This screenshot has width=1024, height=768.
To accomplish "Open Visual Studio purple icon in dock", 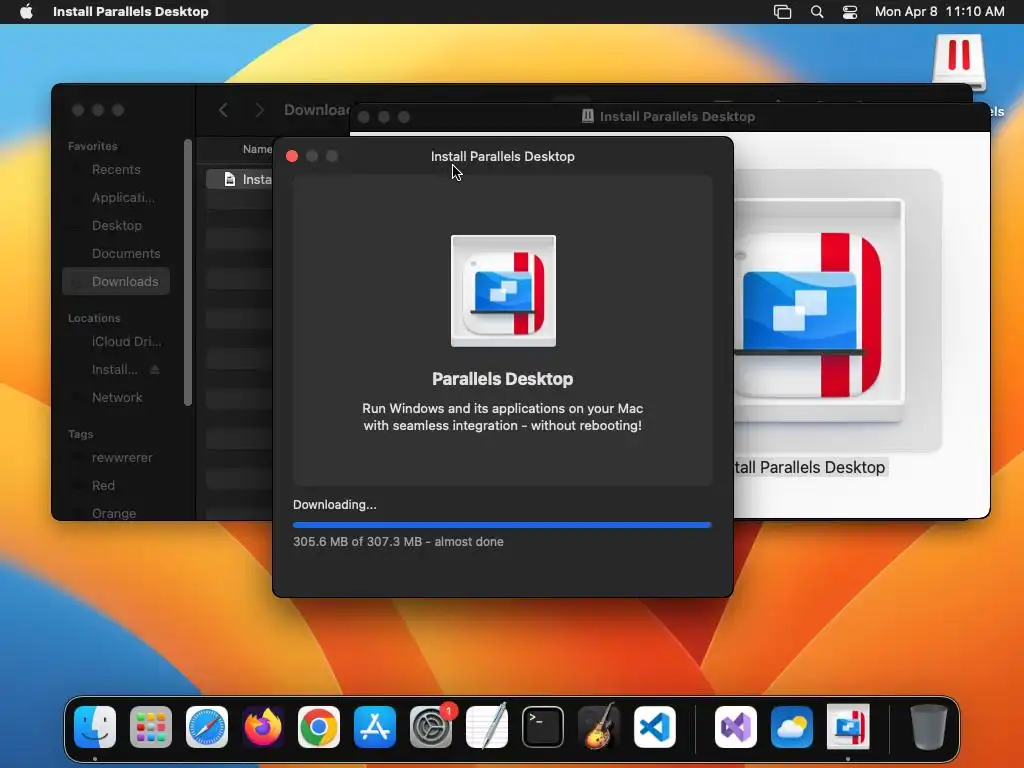I will click(735, 727).
